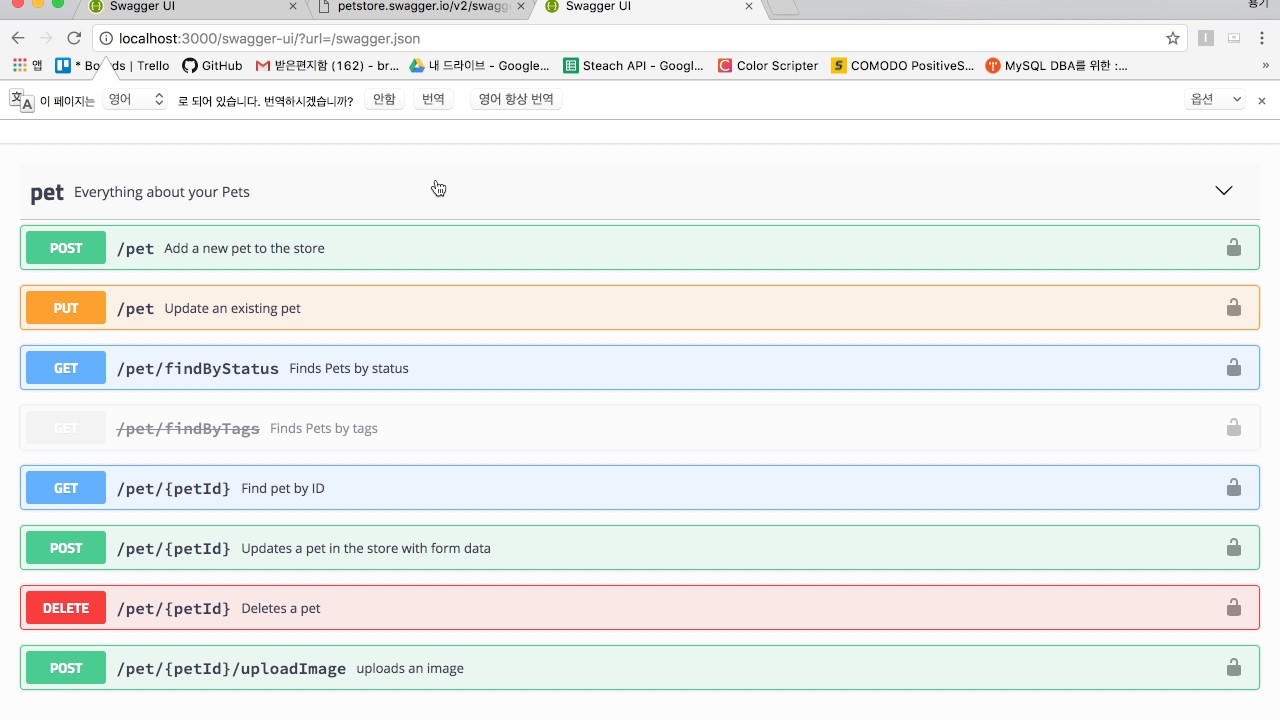Image resolution: width=1280 pixels, height=720 pixels.
Task: Open the COMODO PositiveS... bookmark
Action: click(x=903, y=65)
